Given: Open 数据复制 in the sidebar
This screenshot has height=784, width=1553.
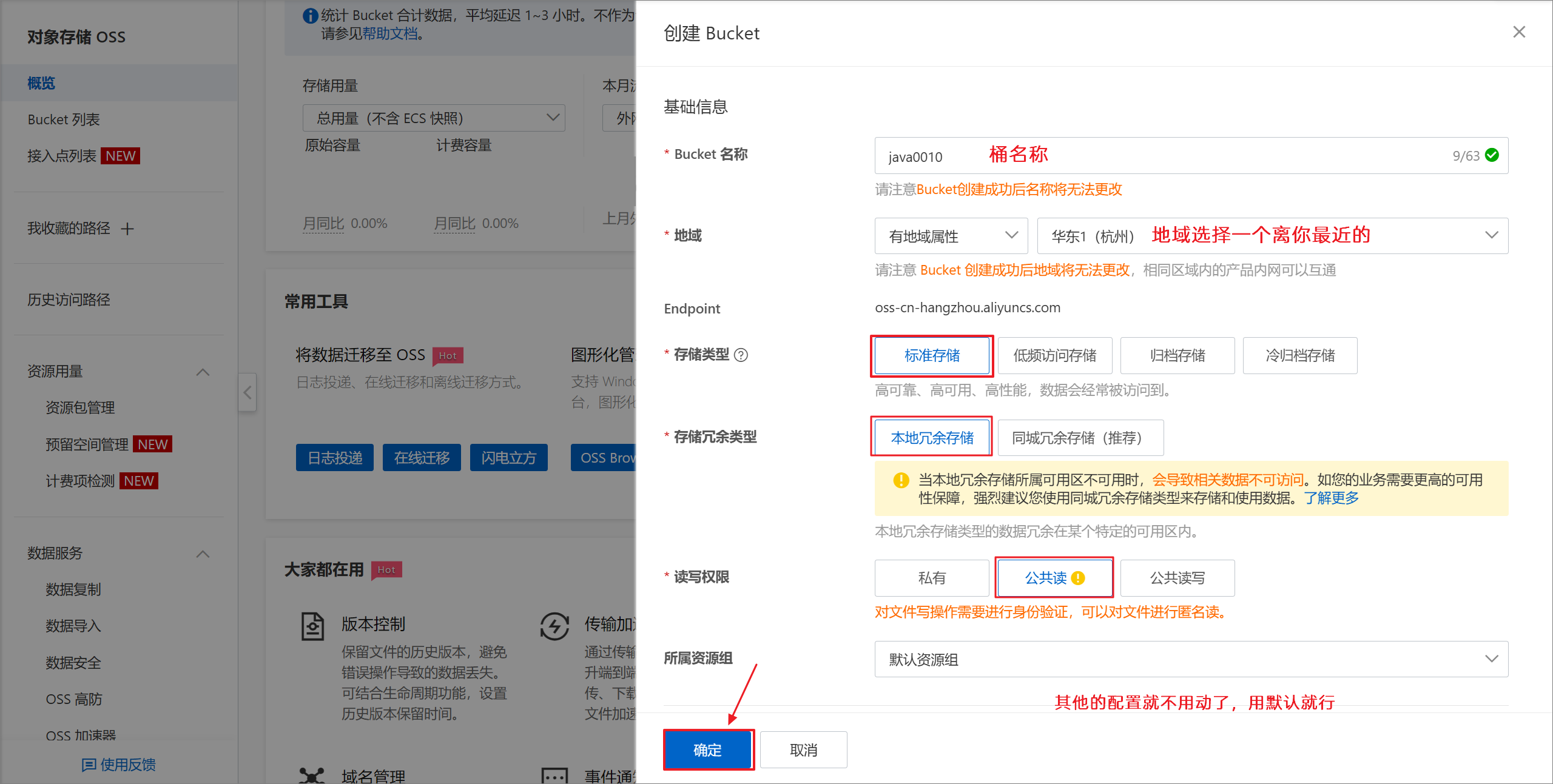Looking at the screenshot, I should (73, 589).
